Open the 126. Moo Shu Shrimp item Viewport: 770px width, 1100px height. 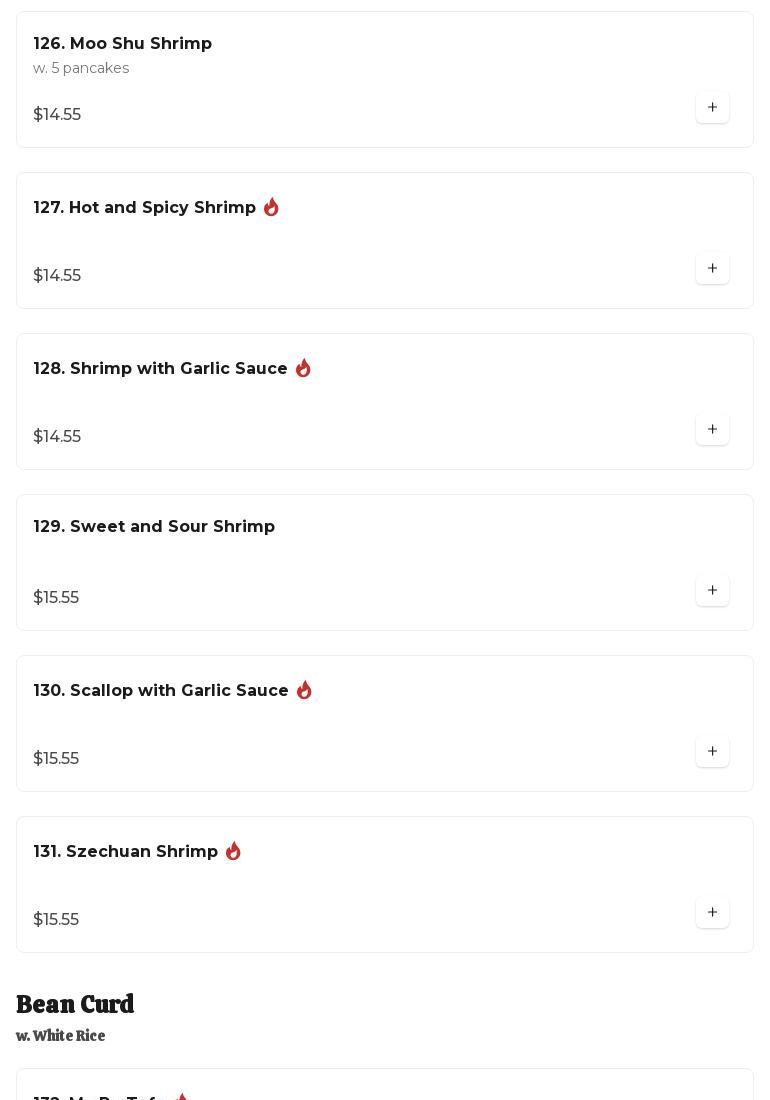coord(122,44)
